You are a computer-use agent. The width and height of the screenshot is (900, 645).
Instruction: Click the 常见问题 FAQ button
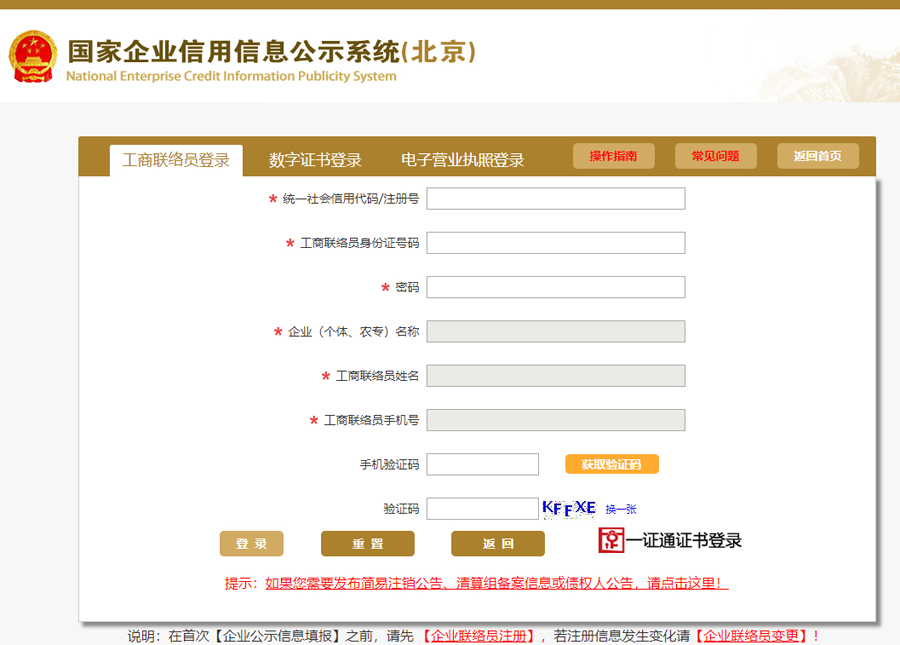click(716, 156)
